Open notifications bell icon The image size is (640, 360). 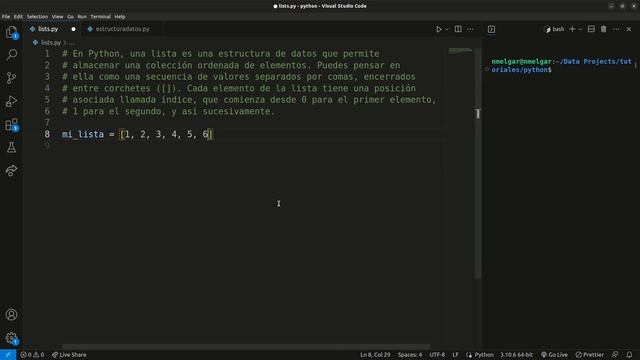[629, 355]
